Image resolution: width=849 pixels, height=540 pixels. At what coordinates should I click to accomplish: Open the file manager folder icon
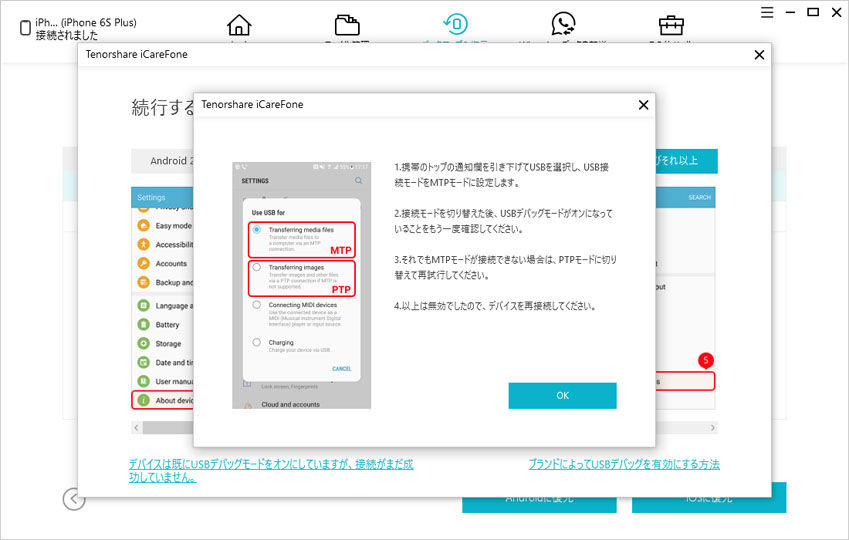[x=347, y=25]
